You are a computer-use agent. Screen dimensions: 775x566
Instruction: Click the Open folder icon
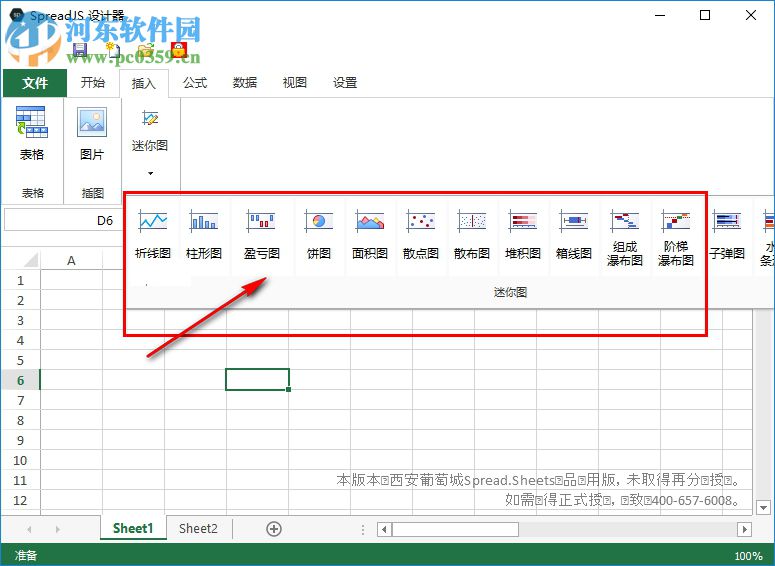145,50
